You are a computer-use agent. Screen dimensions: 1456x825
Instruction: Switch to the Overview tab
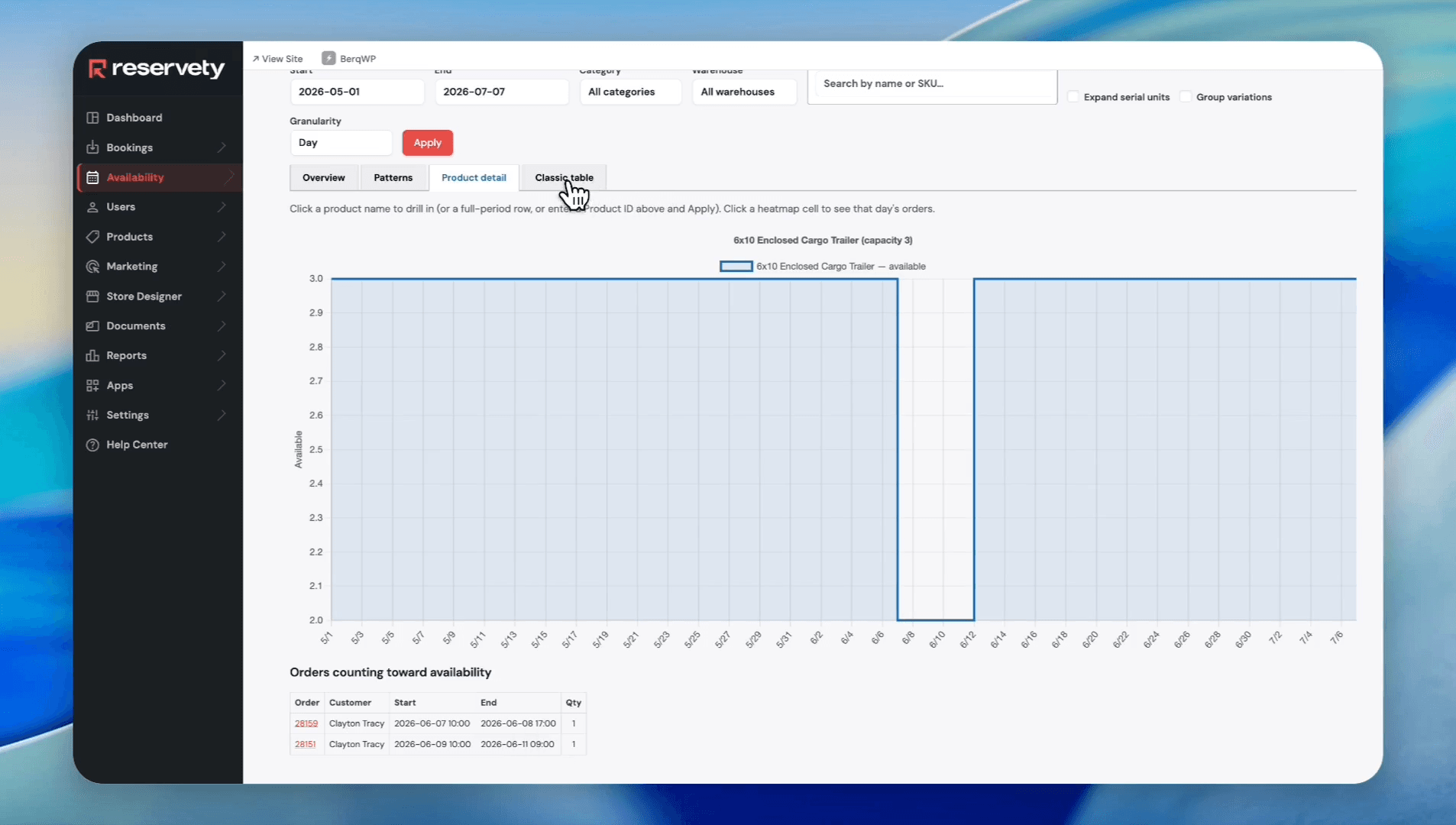coord(324,178)
